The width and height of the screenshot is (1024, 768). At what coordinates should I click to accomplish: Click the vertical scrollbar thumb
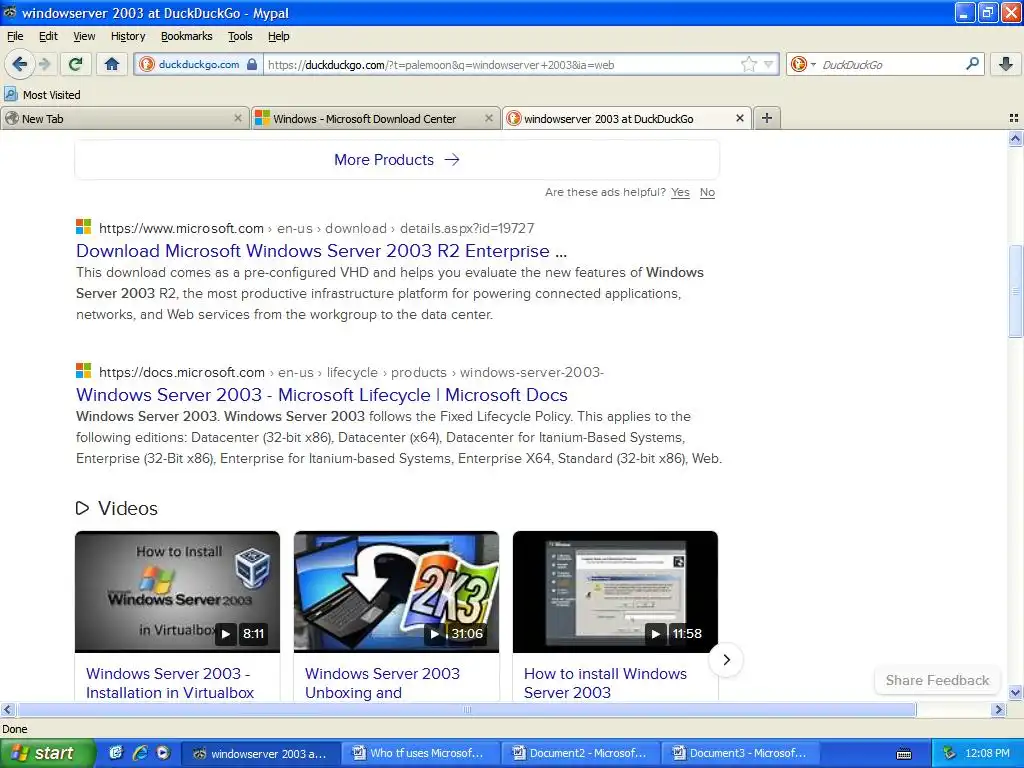click(1016, 291)
